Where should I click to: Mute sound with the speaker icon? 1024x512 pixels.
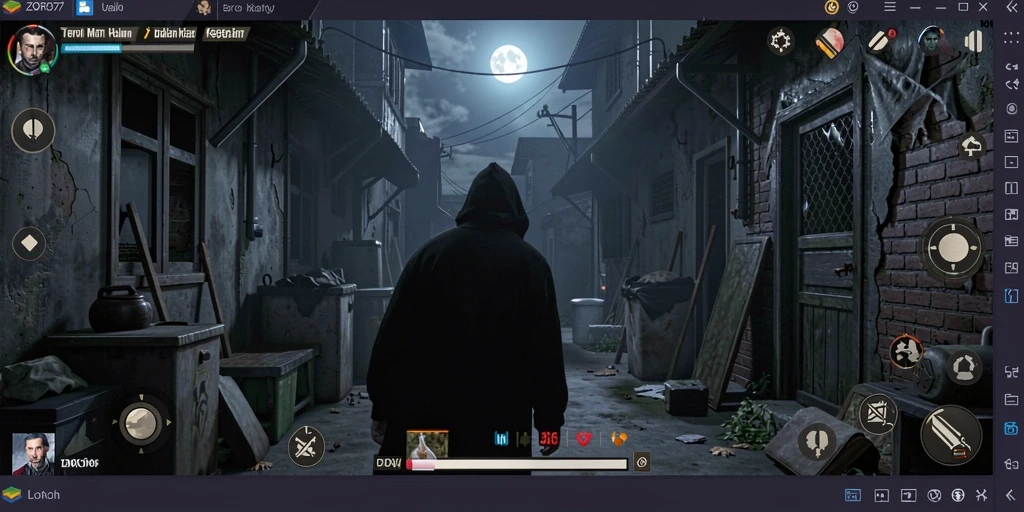[x=973, y=41]
